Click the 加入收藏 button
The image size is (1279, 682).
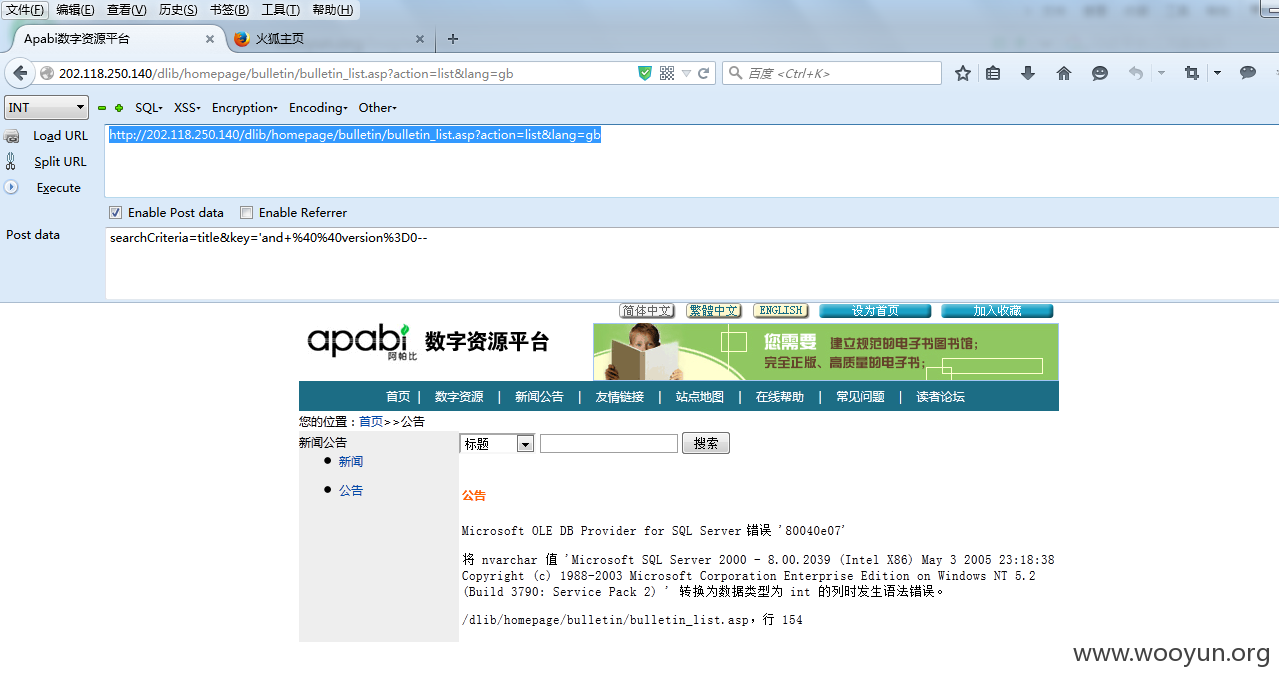[997, 311]
